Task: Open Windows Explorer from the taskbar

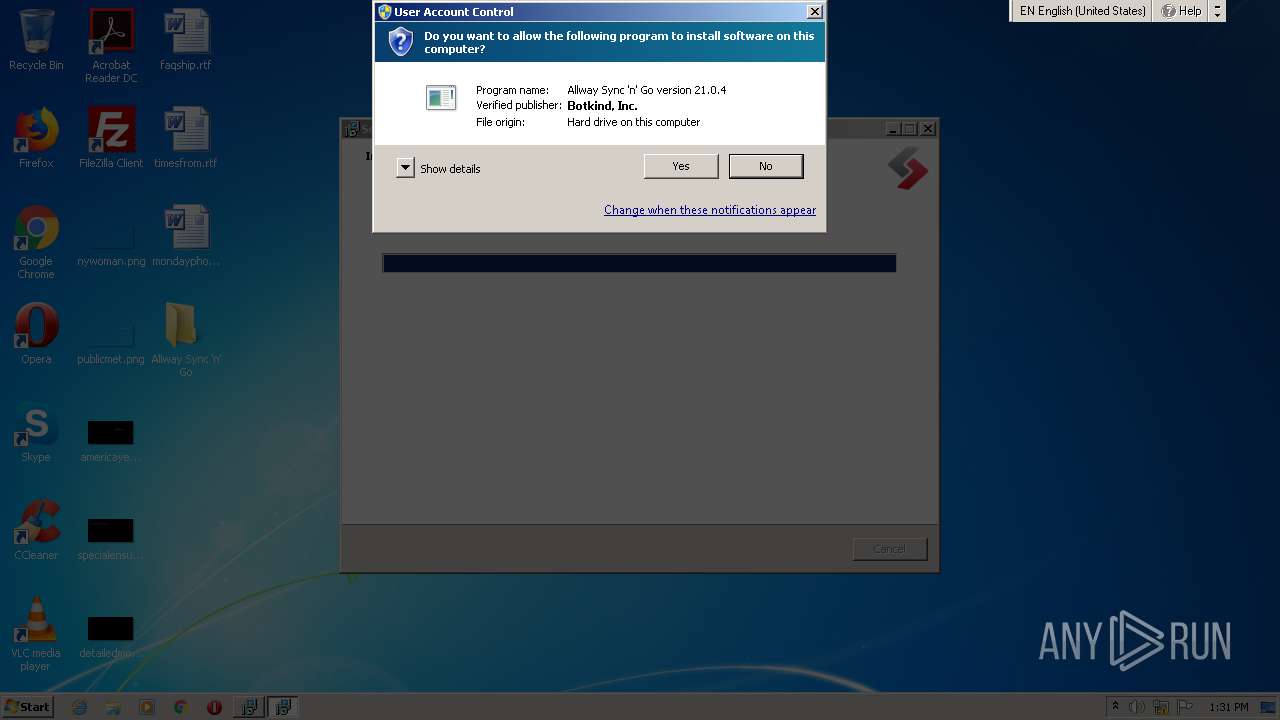Action: [x=113, y=707]
